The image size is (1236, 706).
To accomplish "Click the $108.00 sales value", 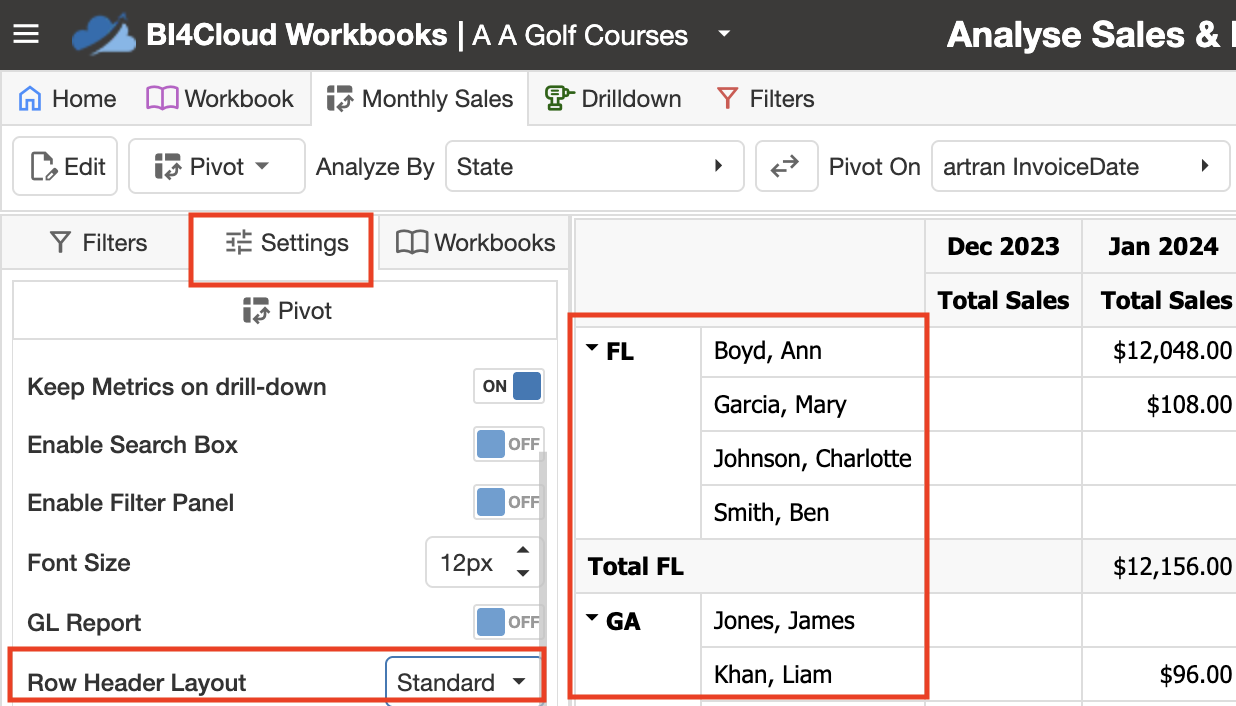I will (x=1189, y=405).
